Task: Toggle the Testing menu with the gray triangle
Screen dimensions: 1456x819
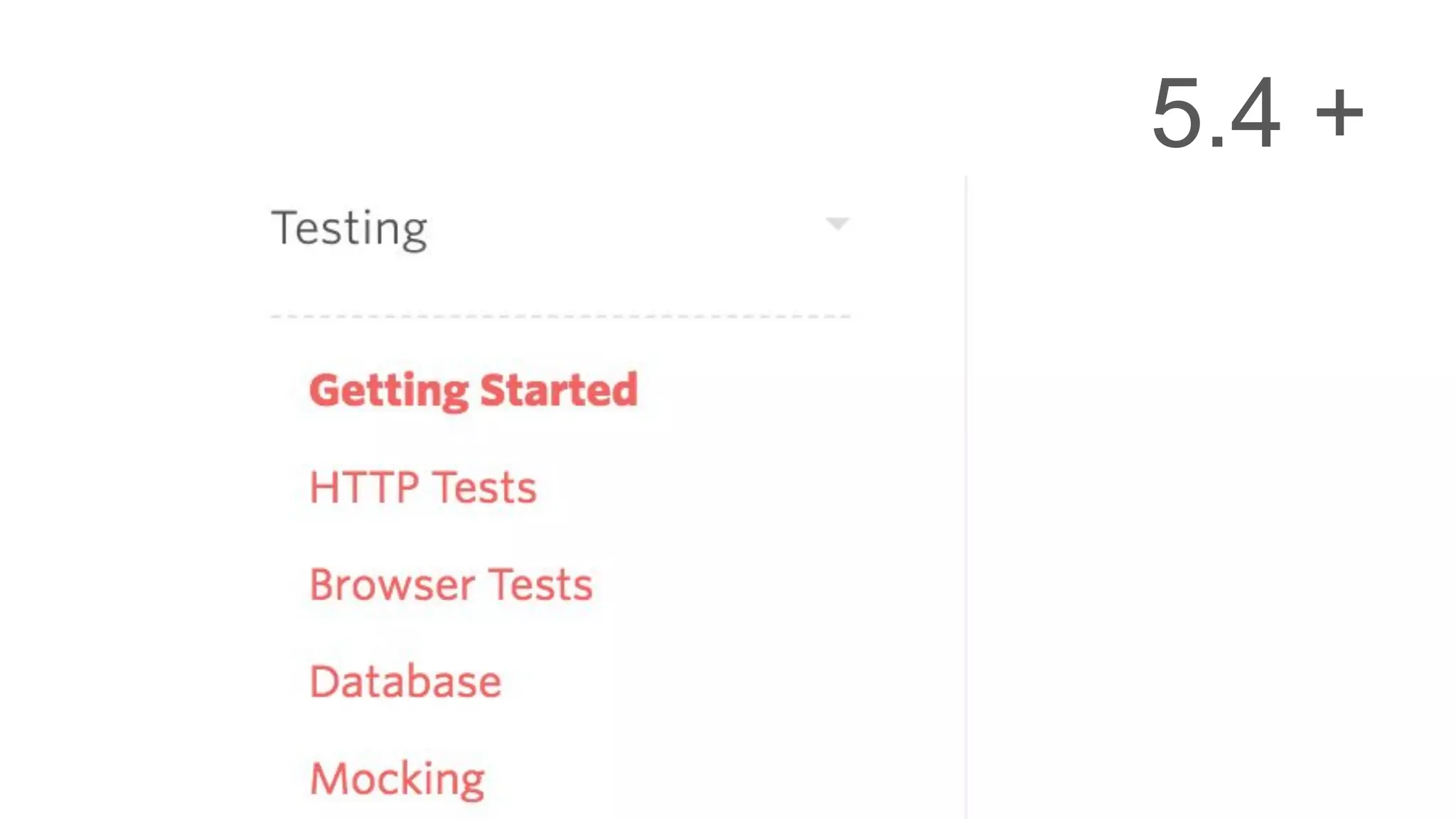Action: click(837, 224)
